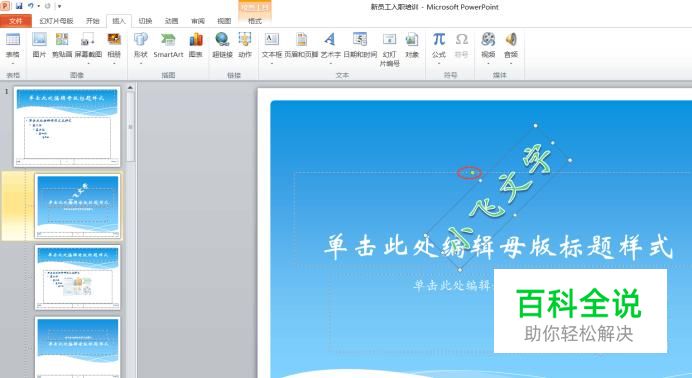Click the rotated green WordArt text
The height and width of the screenshot is (378, 692).
coord(499,196)
